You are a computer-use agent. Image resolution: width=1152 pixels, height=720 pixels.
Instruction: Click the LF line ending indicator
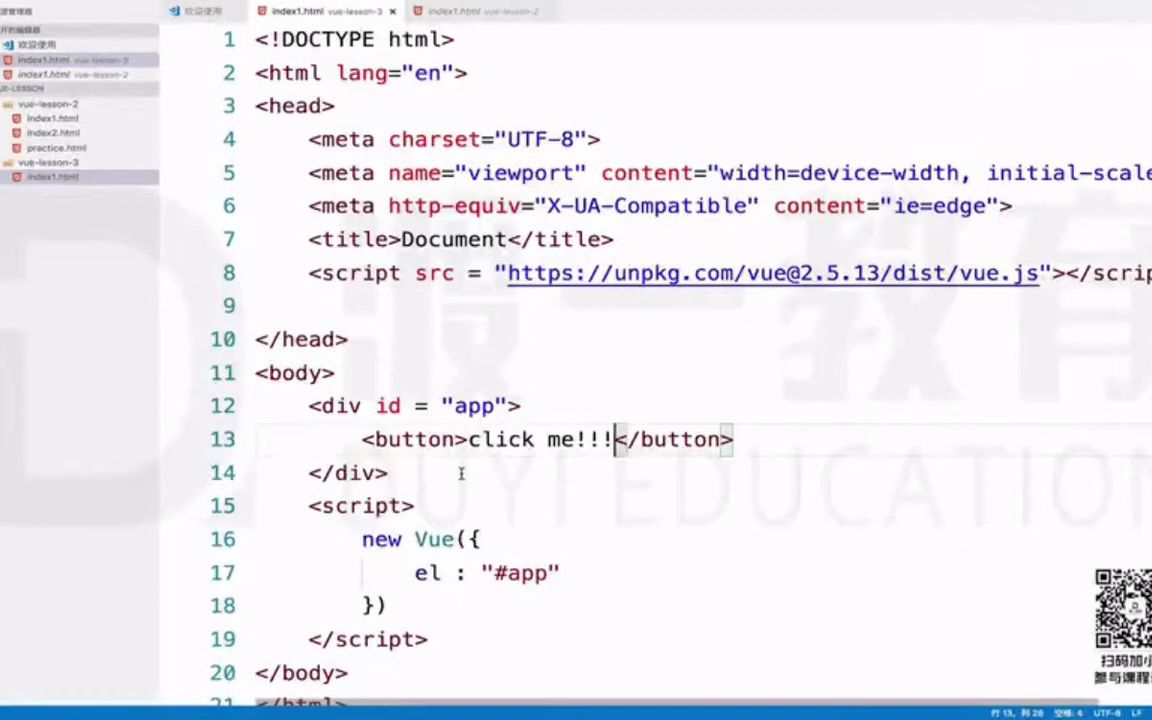point(1134,712)
